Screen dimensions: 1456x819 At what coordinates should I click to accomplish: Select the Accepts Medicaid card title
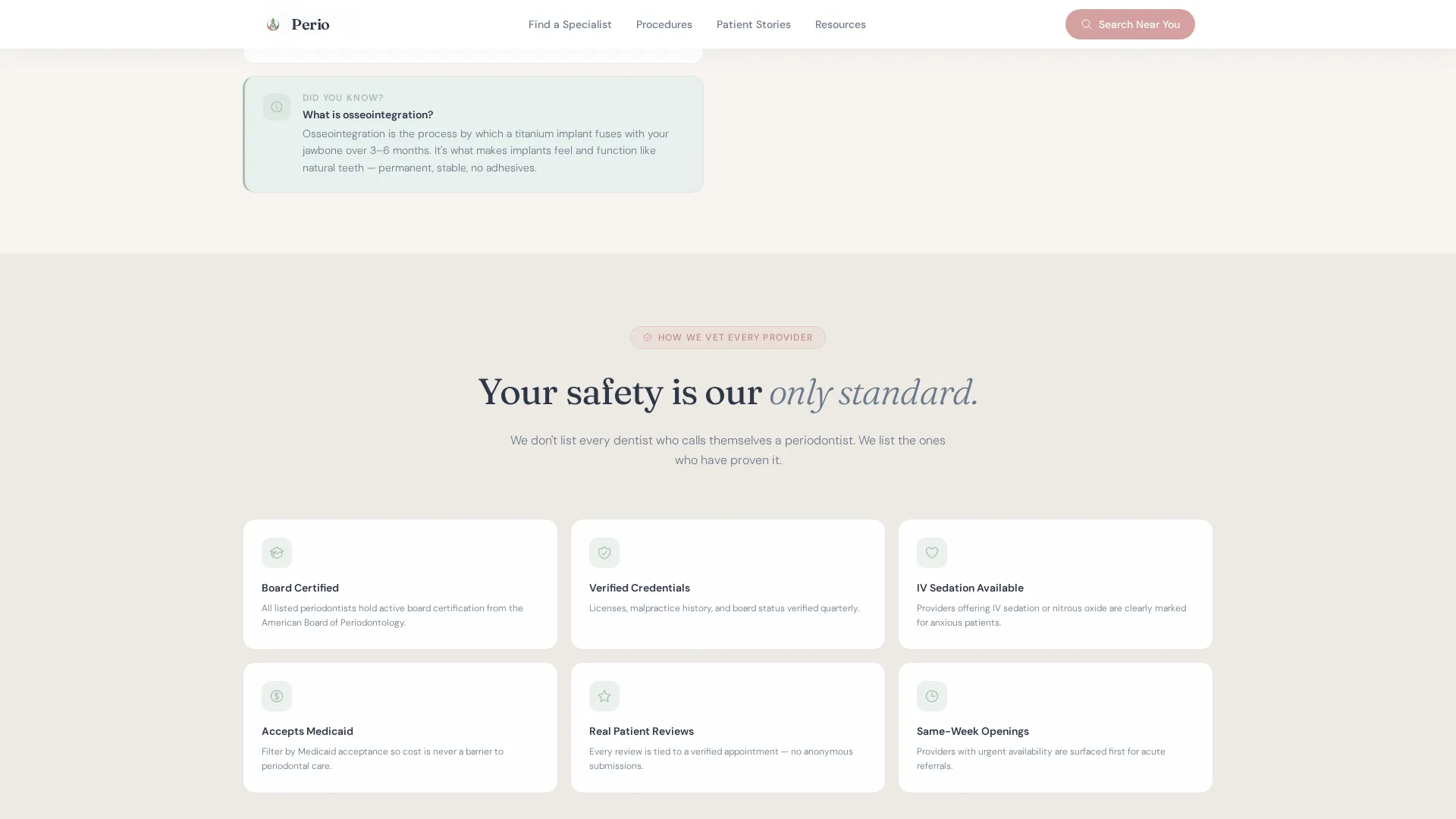[307, 731]
